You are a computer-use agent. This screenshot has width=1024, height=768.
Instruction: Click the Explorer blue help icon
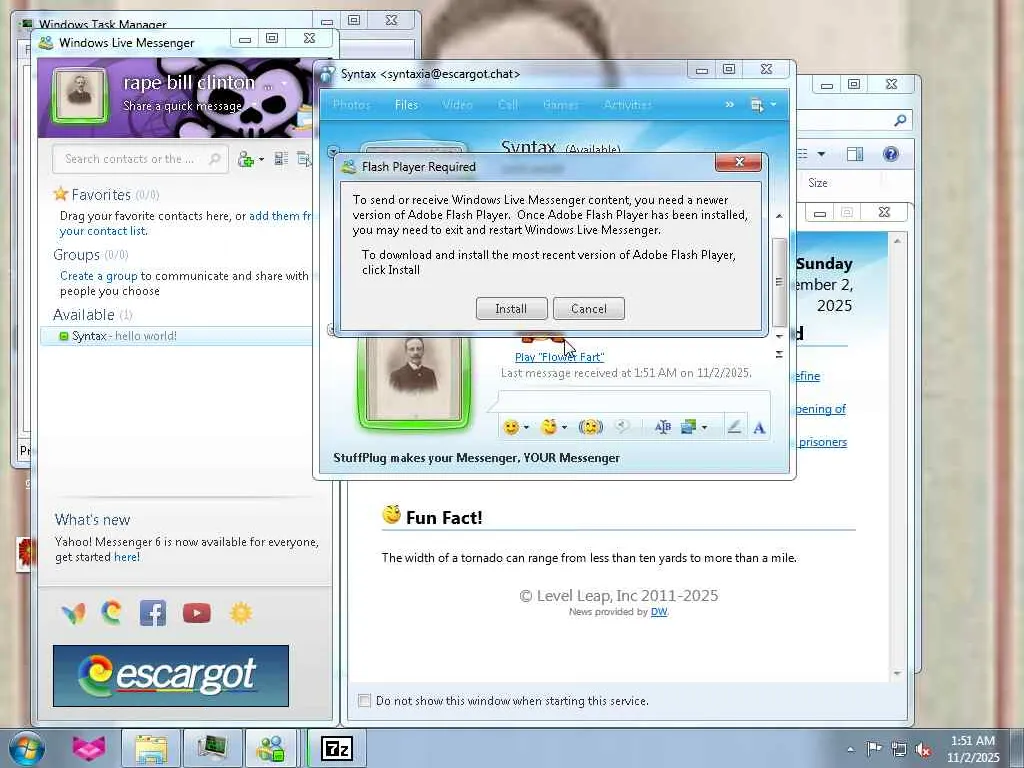click(x=891, y=154)
